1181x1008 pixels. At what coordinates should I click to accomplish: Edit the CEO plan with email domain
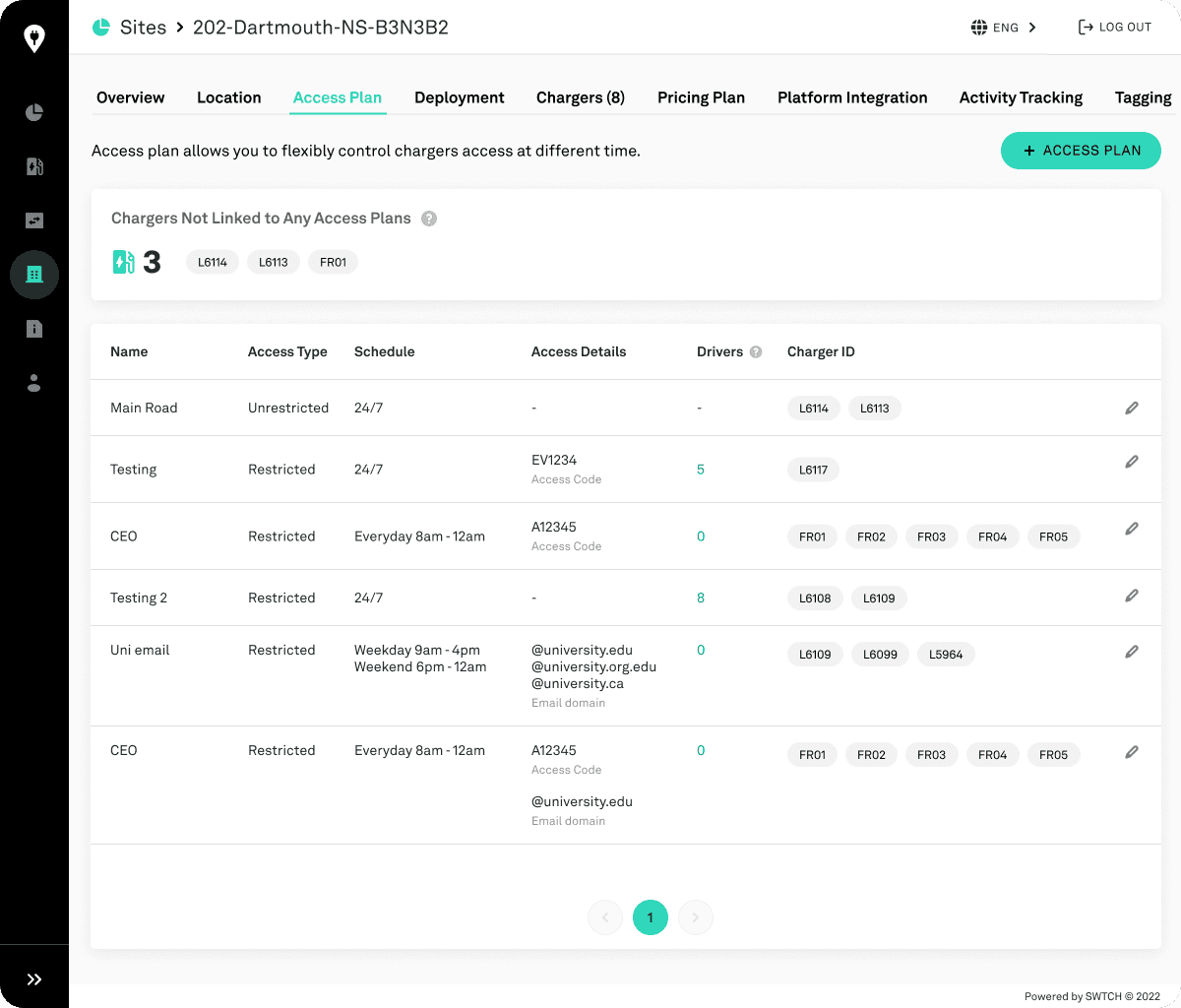[1132, 752]
